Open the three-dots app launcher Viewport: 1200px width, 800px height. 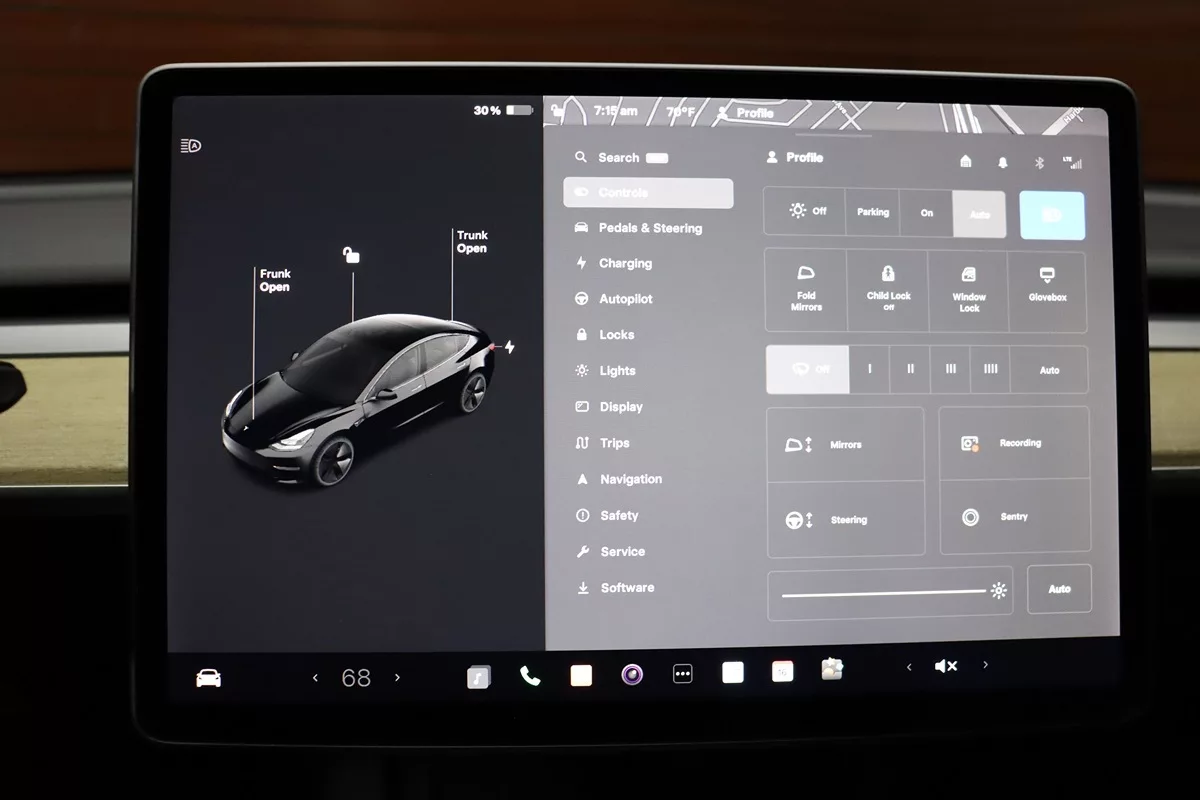coord(683,675)
